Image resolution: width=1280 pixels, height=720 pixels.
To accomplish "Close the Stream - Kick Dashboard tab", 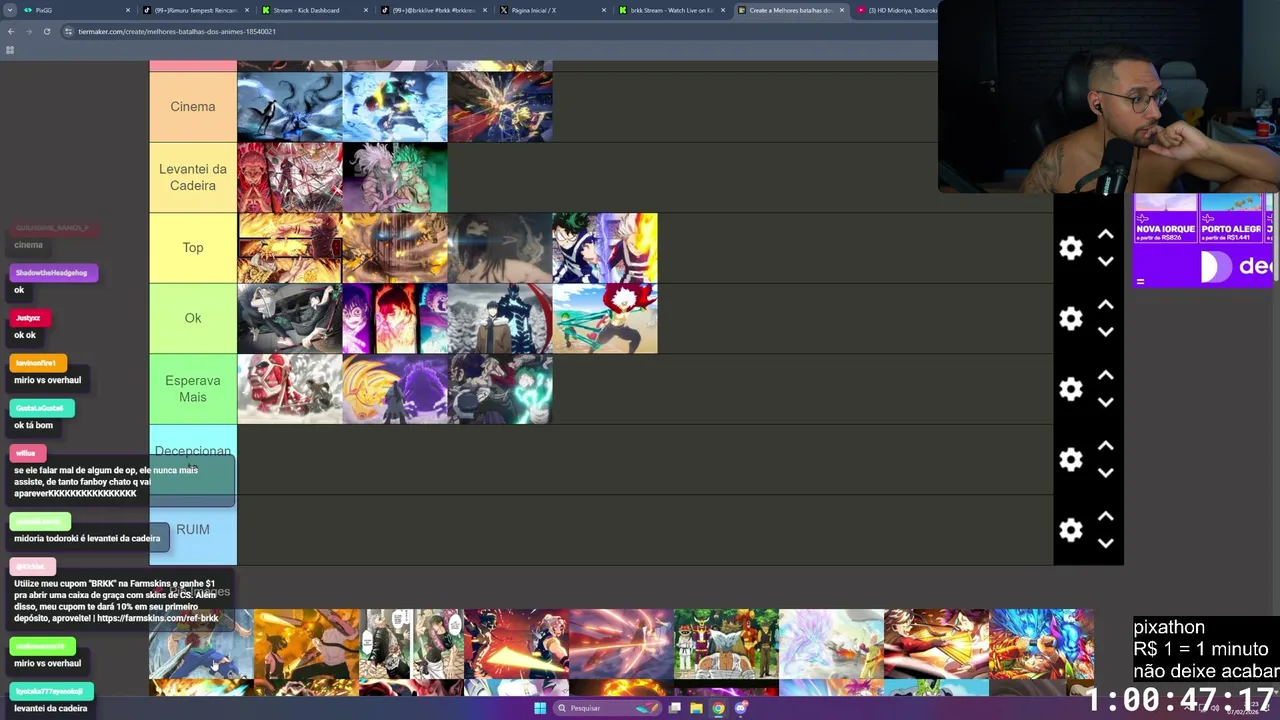I will [366, 10].
